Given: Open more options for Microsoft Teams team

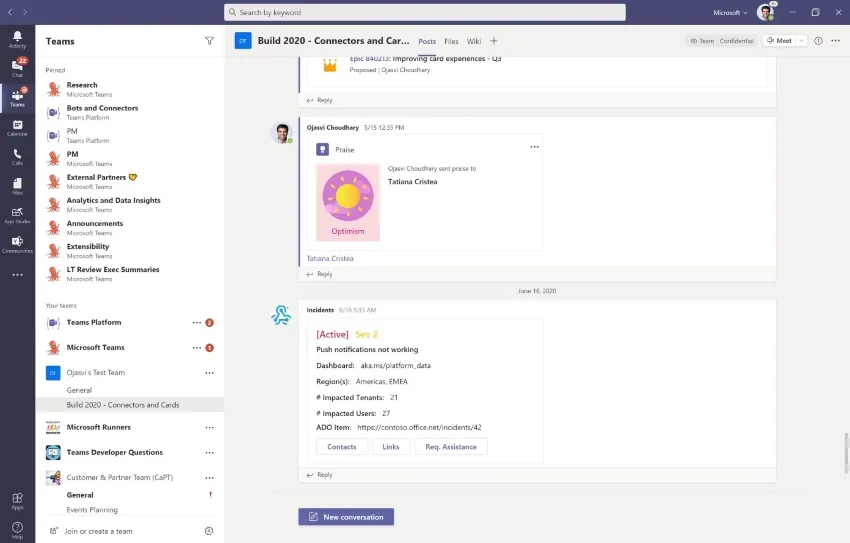Looking at the screenshot, I should 197,347.
